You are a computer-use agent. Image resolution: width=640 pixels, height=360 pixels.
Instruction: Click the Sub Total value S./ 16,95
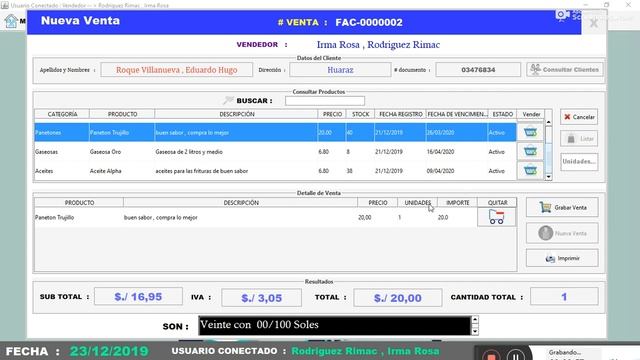(138, 297)
